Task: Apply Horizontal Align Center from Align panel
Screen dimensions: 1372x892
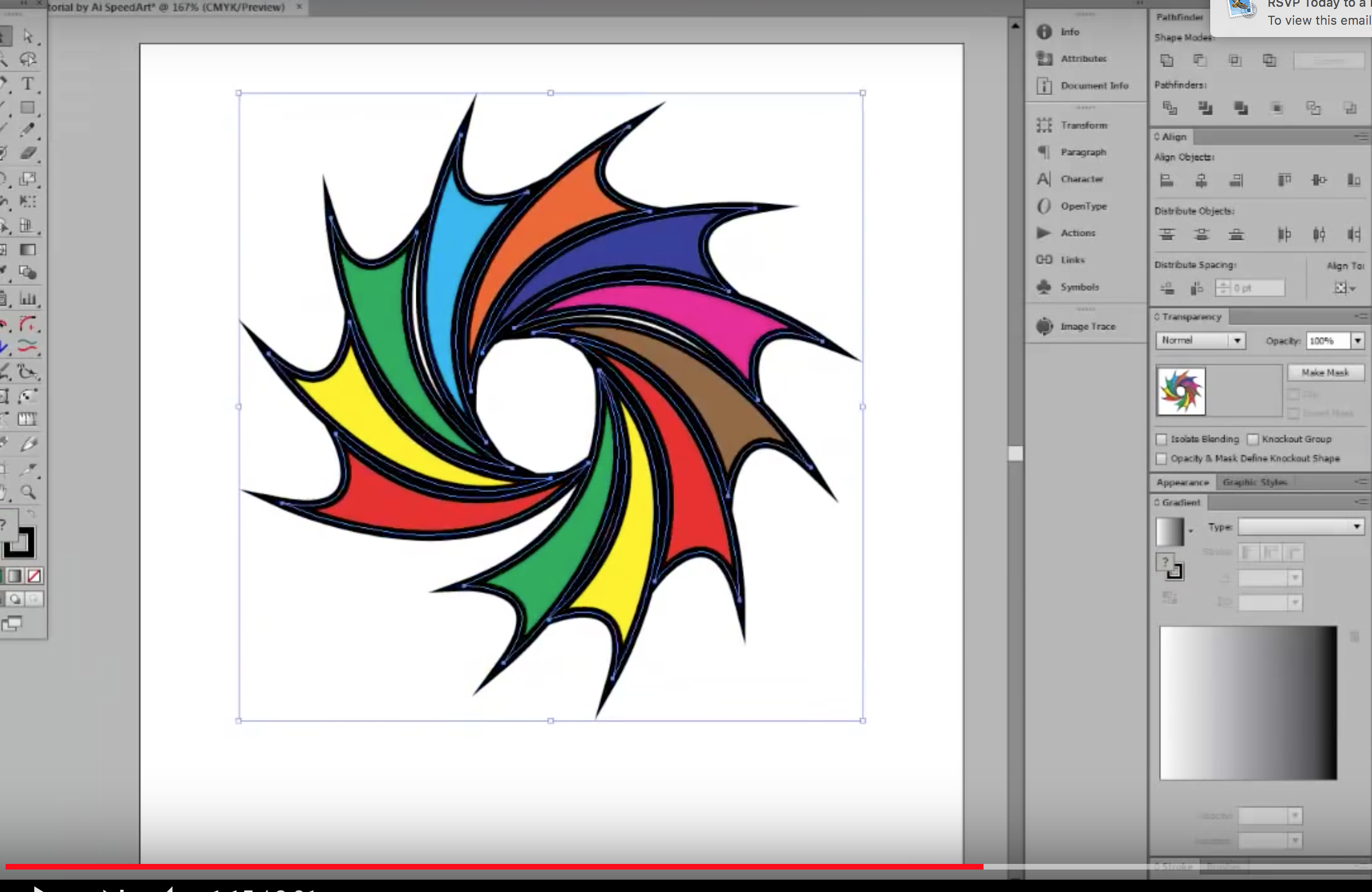Action: tap(1202, 180)
